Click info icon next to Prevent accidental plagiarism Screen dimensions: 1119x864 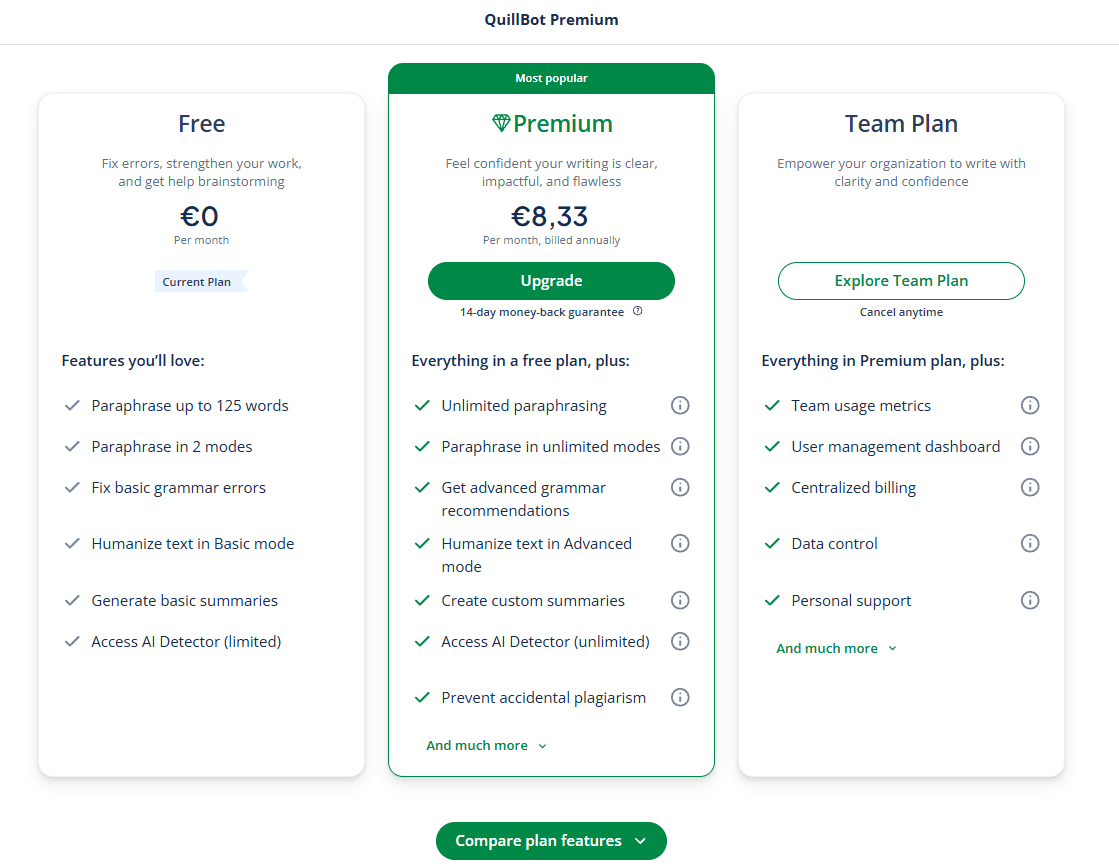[680, 697]
